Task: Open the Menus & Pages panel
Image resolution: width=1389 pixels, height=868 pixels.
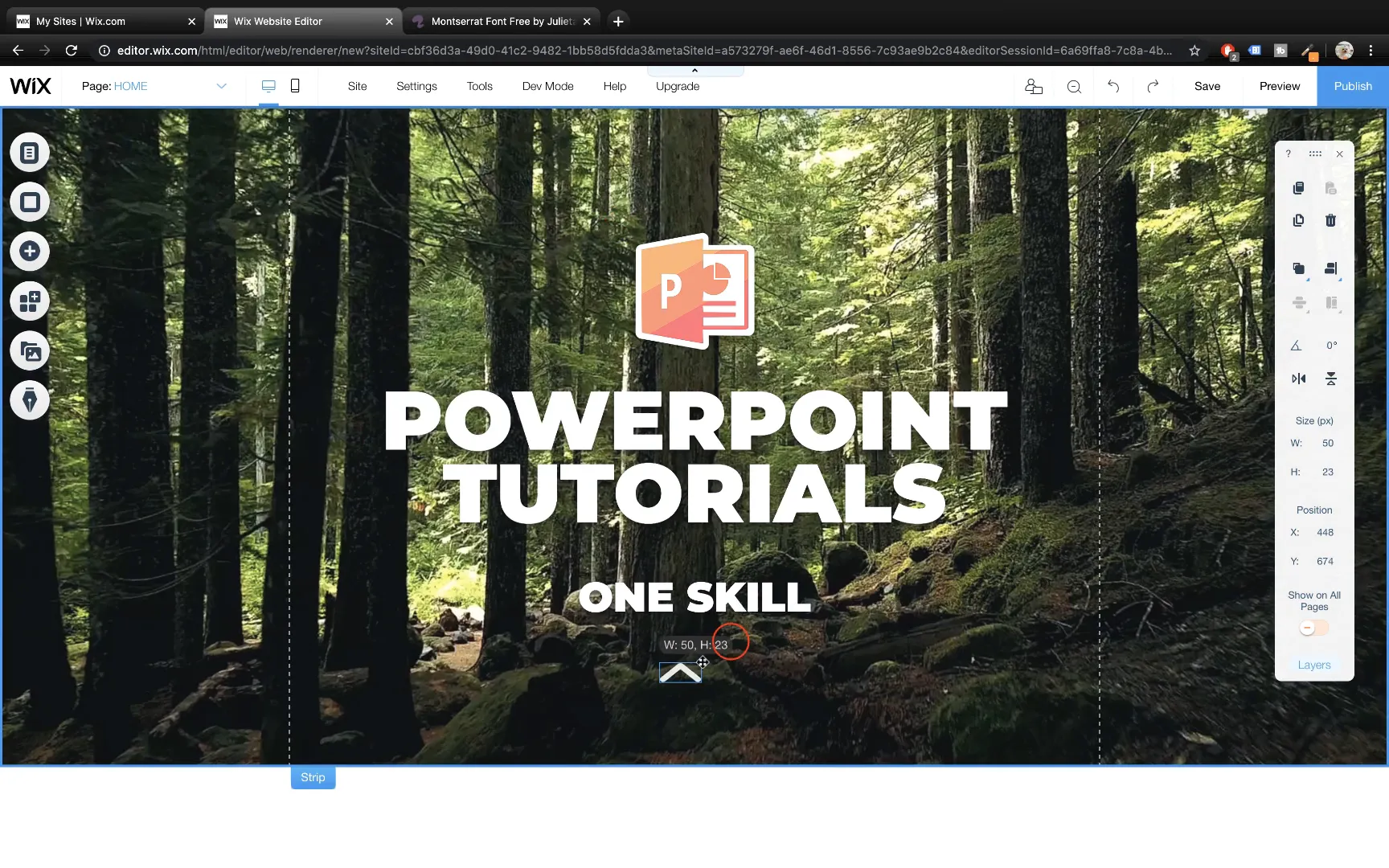Action: (30, 153)
